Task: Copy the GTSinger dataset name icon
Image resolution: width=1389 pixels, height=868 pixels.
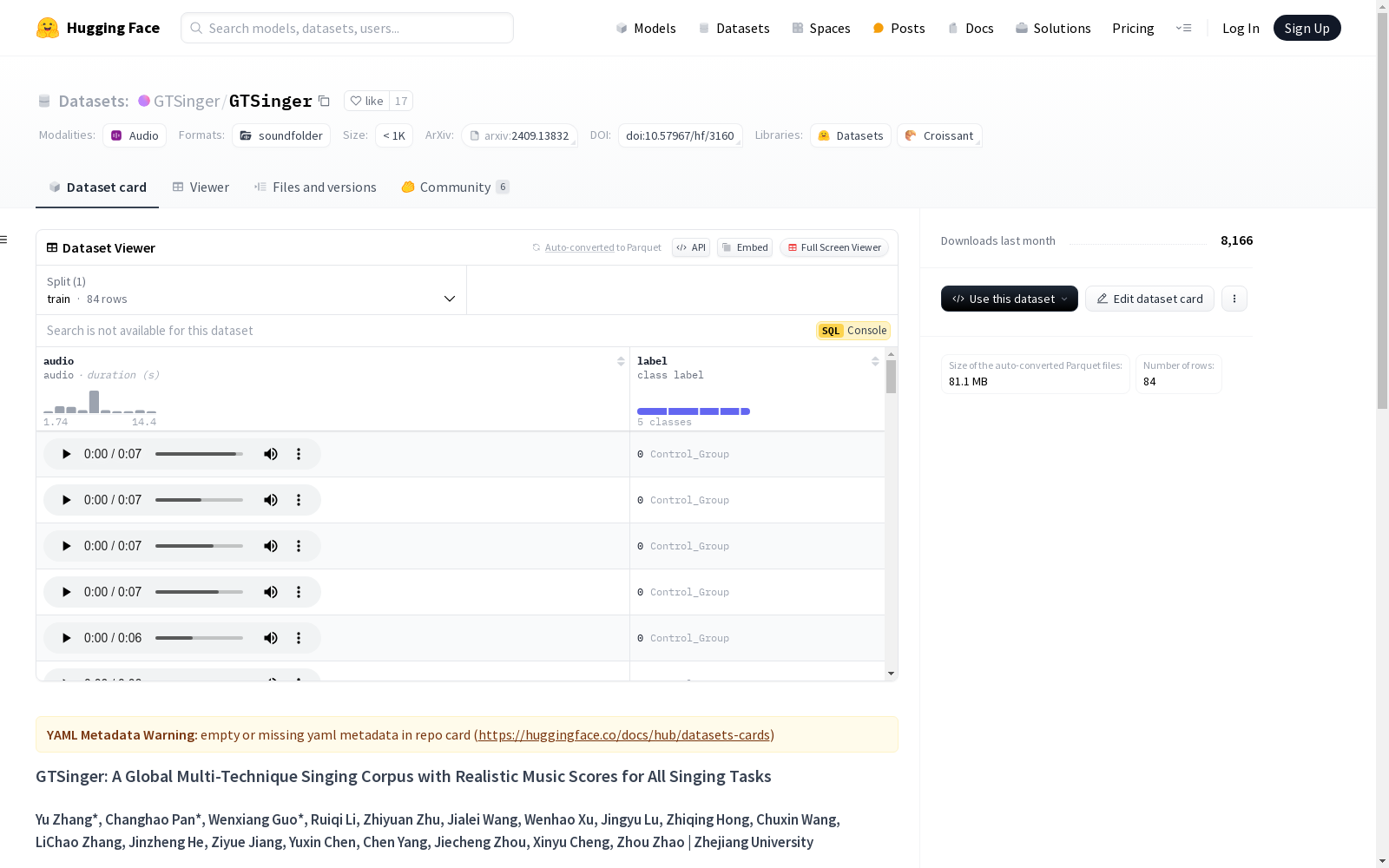Action: [x=325, y=101]
